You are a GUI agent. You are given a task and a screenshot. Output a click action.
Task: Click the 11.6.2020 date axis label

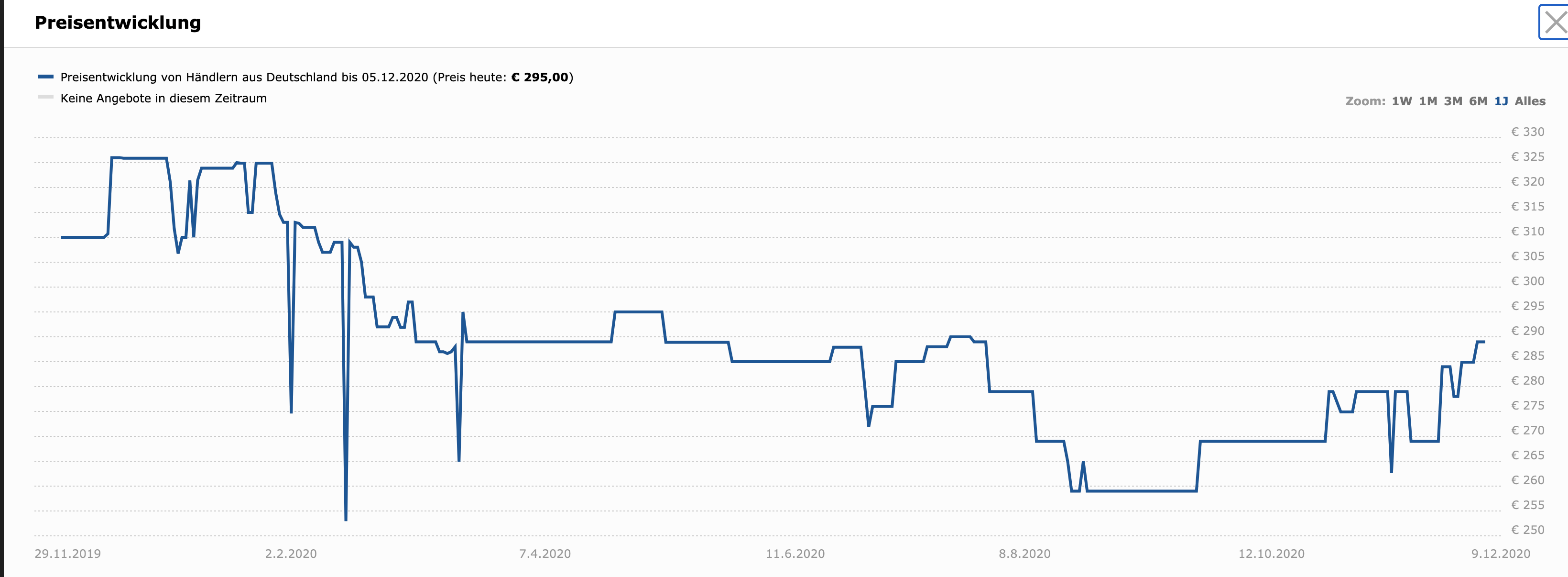click(x=795, y=554)
